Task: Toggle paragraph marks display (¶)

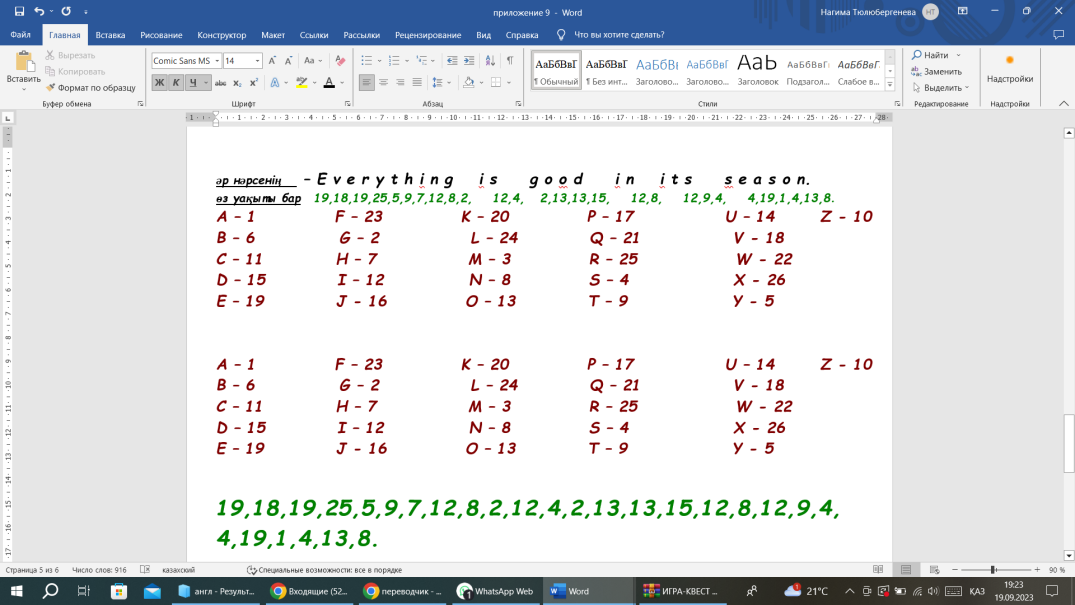Action: 510,61
